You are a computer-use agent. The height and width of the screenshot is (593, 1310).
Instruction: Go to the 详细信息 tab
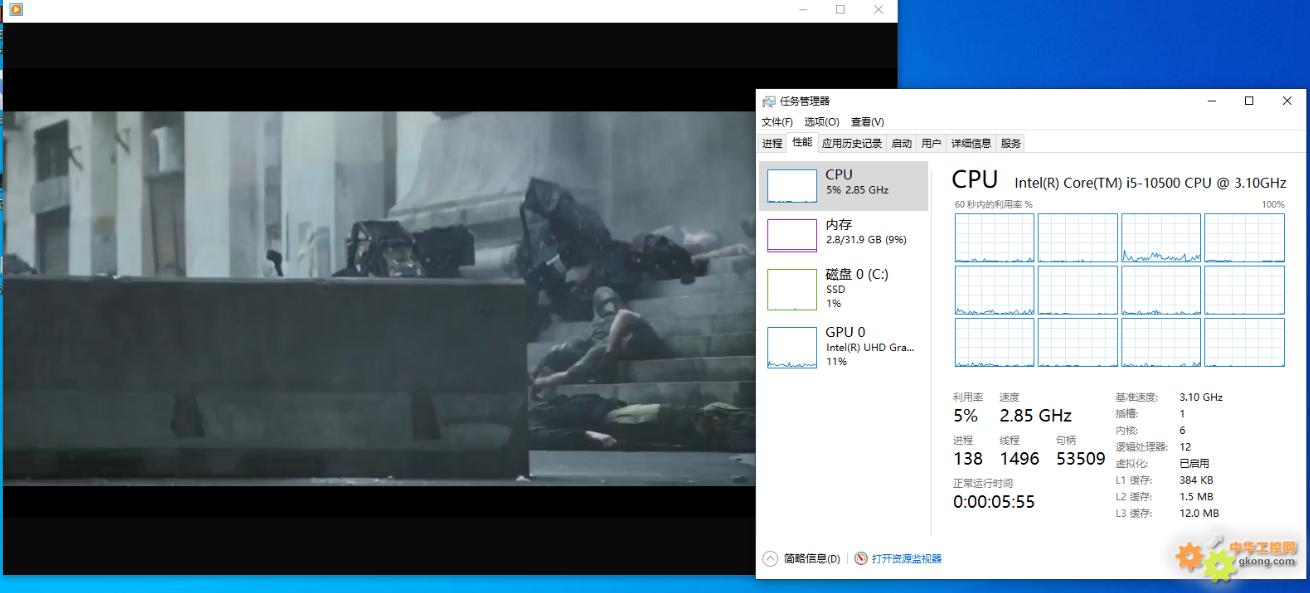click(x=971, y=143)
